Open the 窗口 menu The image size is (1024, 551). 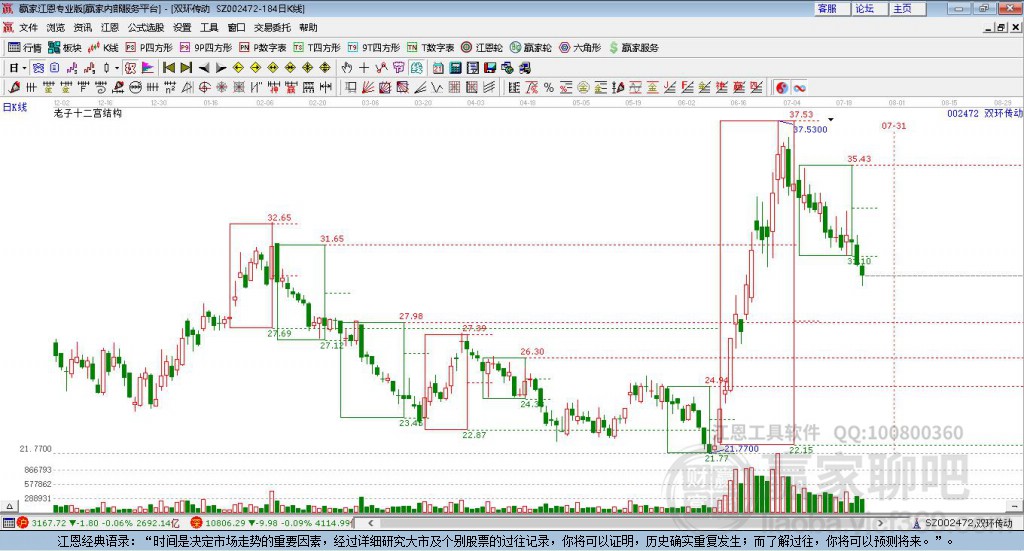coord(236,27)
